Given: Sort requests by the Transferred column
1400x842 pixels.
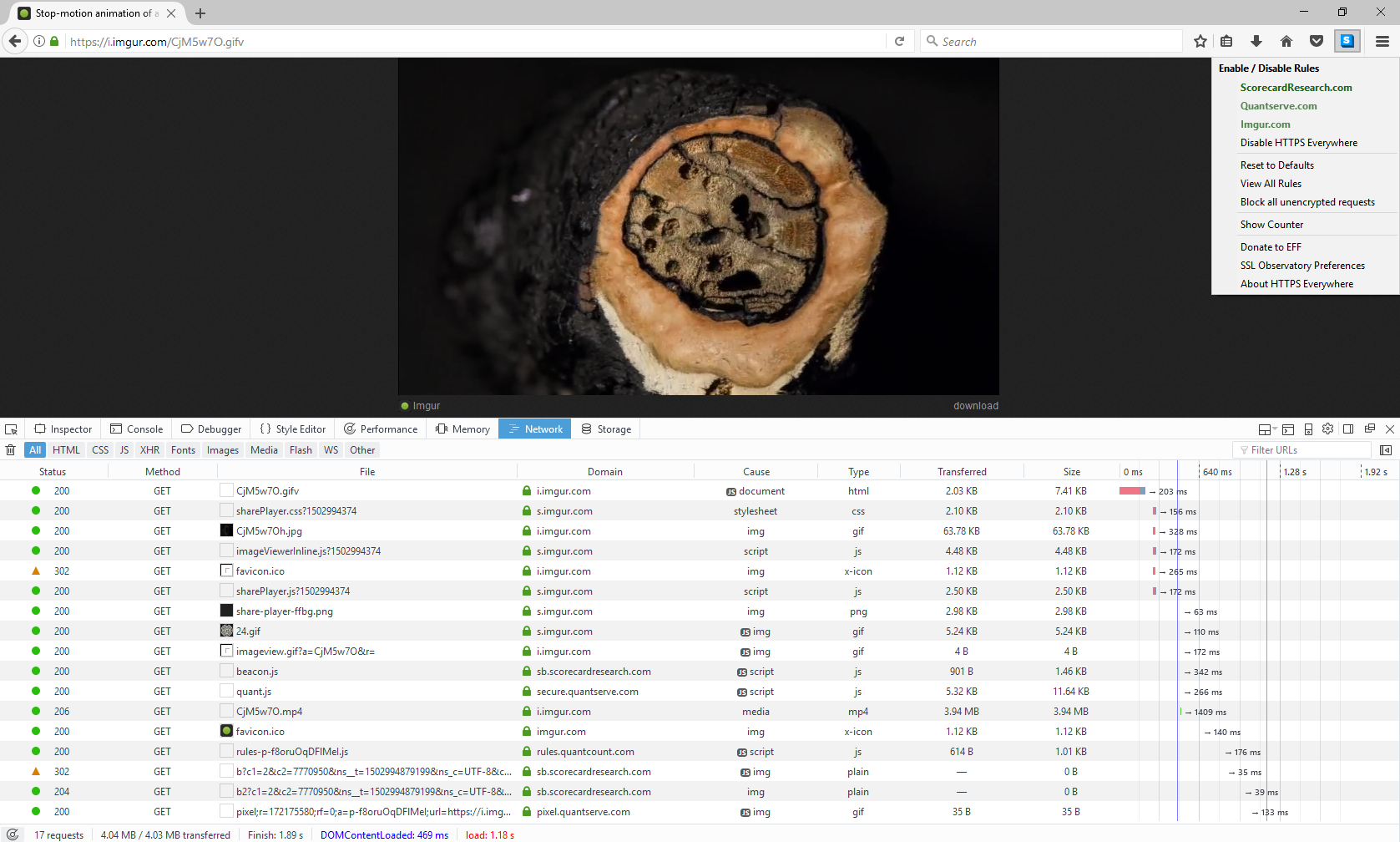Looking at the screenshot, I should (x=962, y=472).
